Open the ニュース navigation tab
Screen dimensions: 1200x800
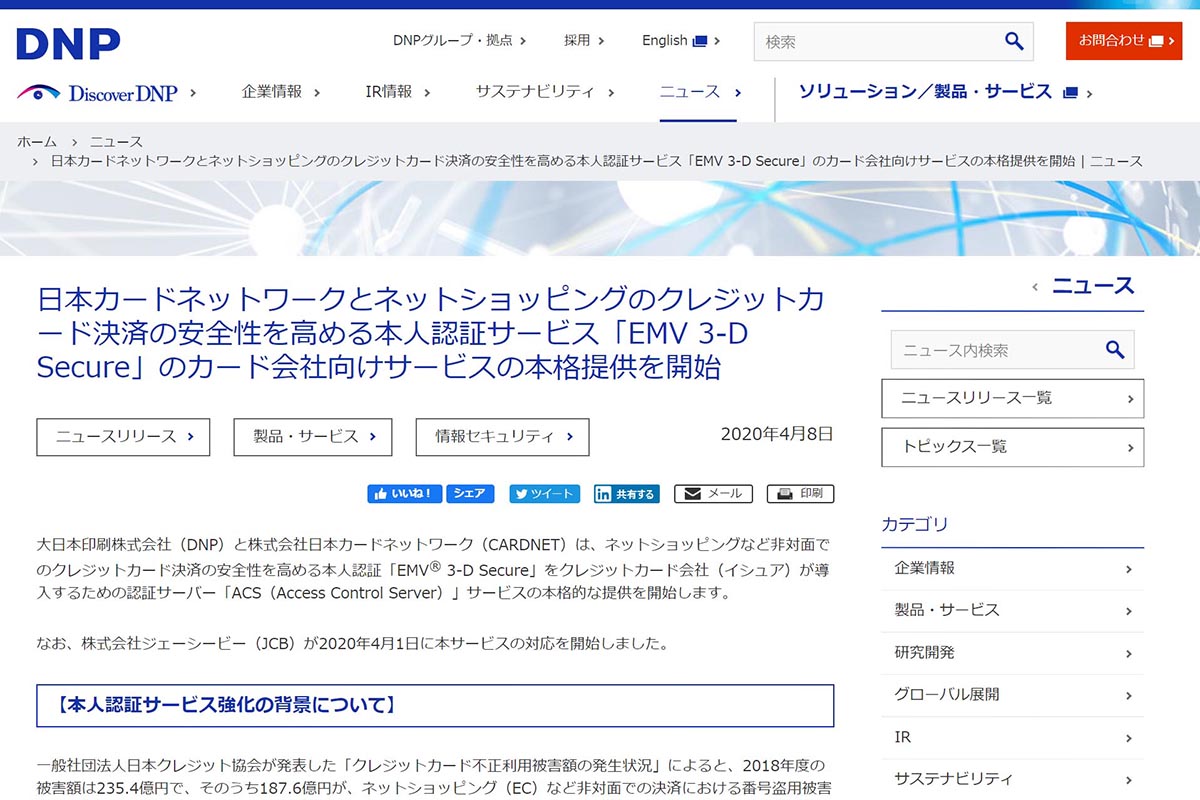click(x=699, y=92)
